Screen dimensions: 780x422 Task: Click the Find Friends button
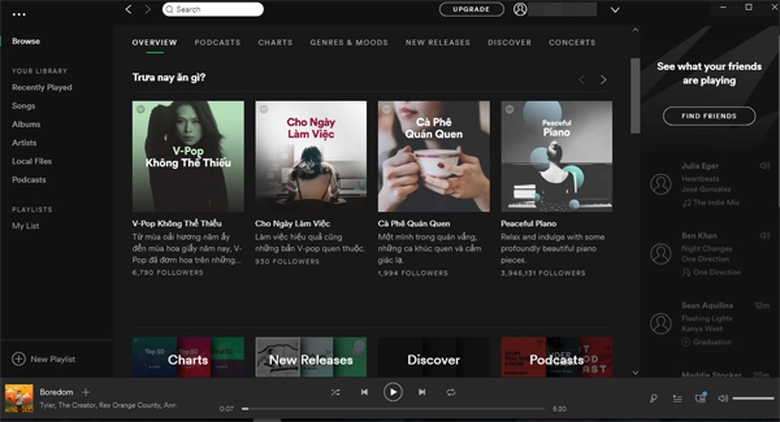(x=709, y=116)
